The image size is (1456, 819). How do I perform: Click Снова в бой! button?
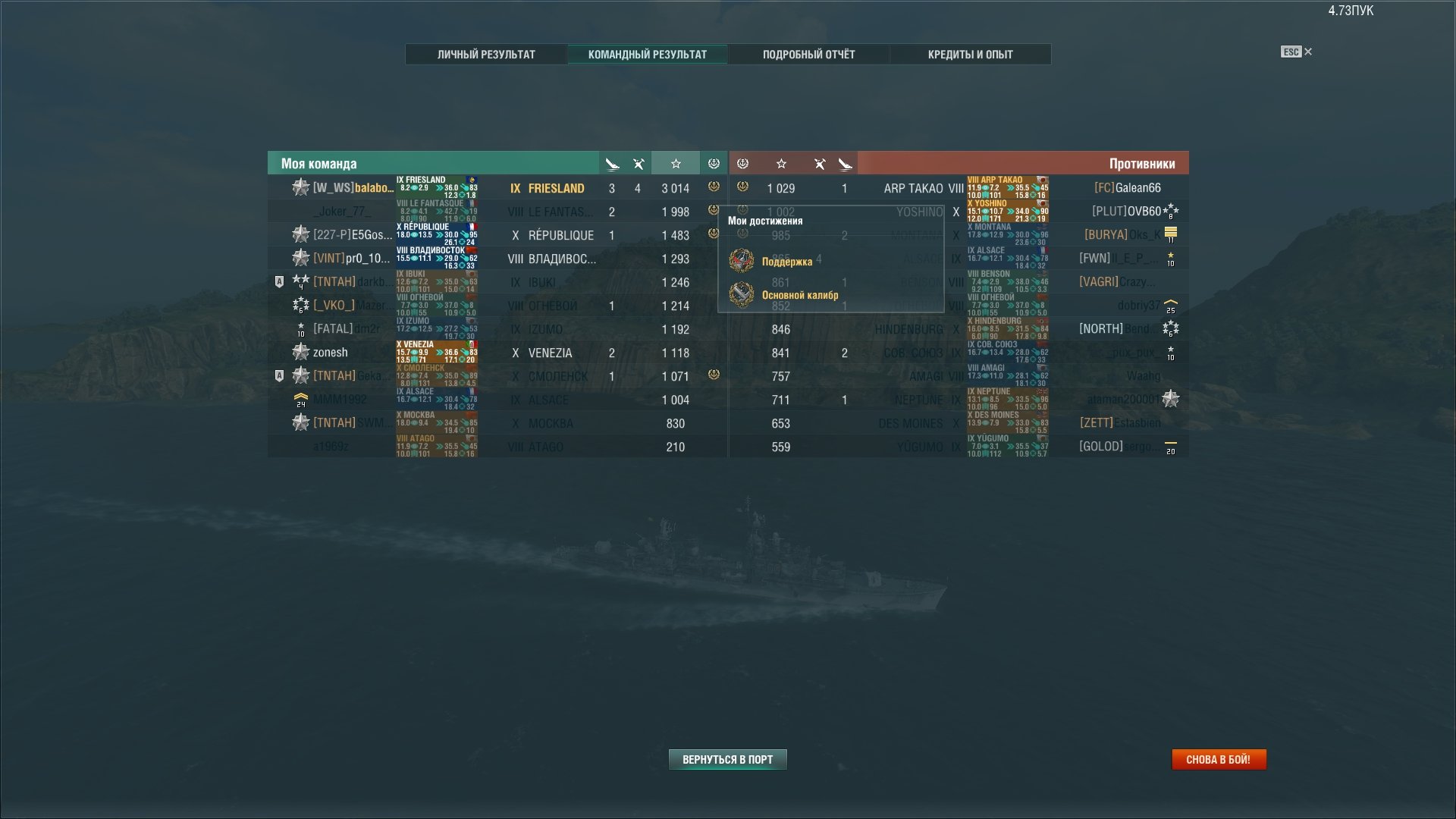pyautogui.click(x=1219, y=759)
